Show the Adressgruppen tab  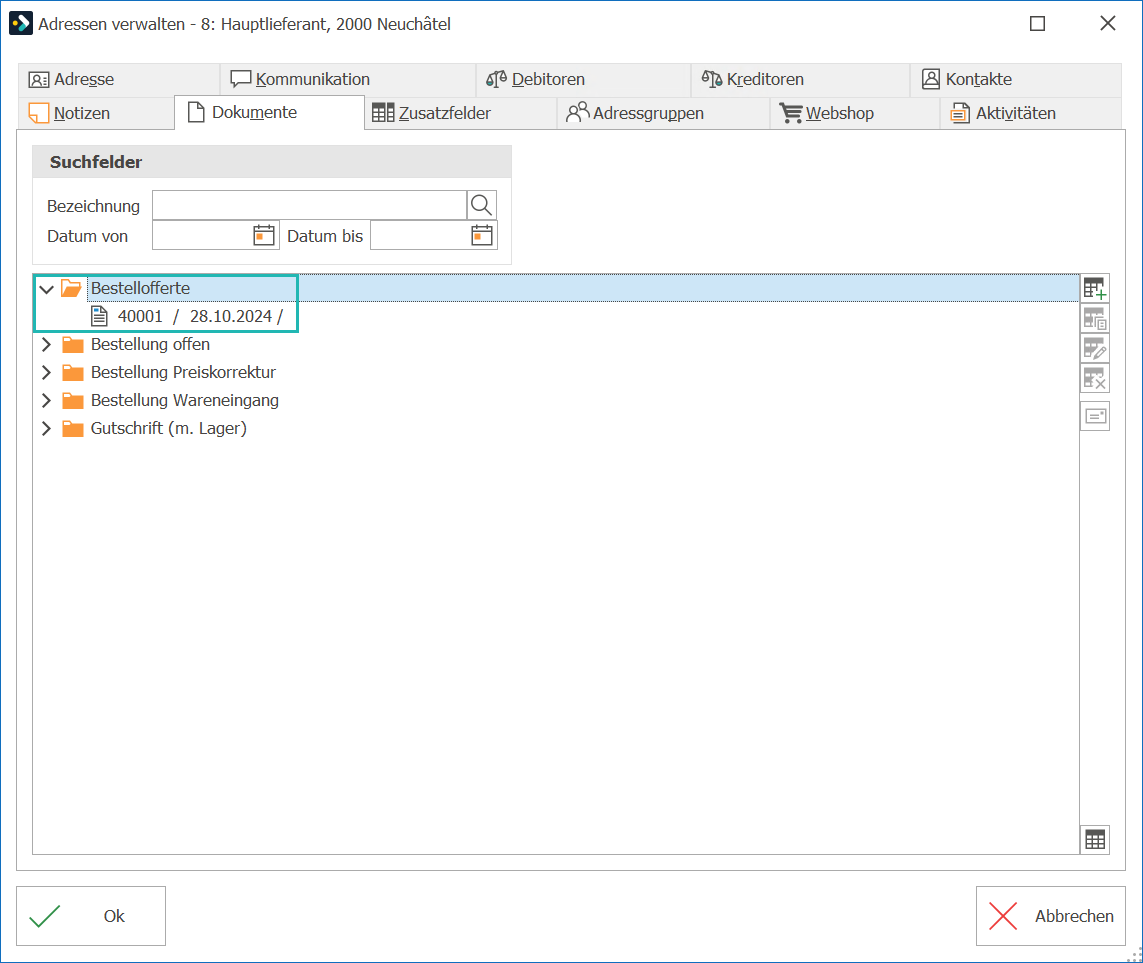(663, 114)
